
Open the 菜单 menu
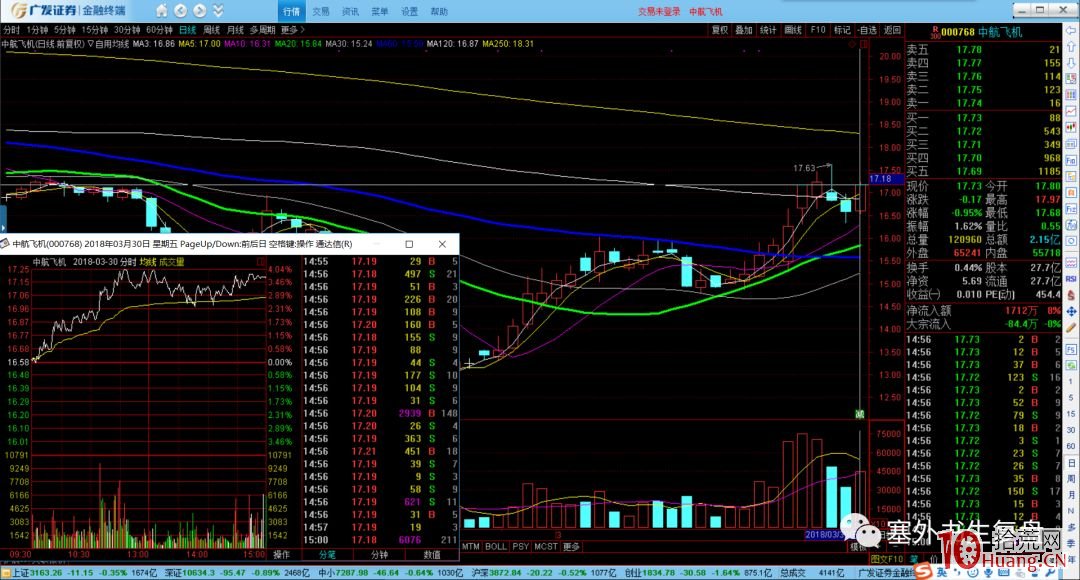380,12
